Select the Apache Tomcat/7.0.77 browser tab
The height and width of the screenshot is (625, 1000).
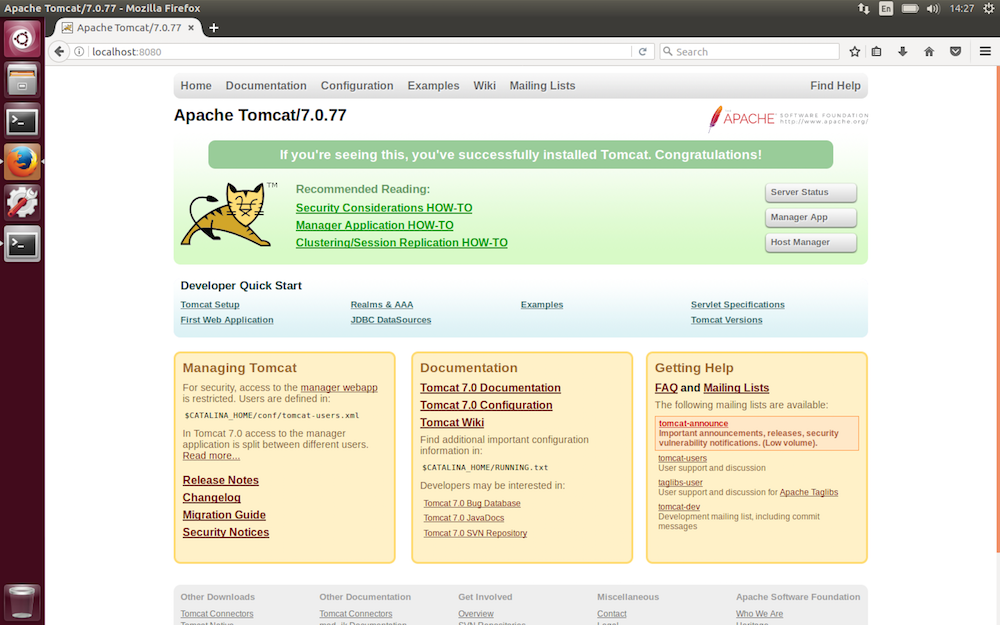[129, 27]
